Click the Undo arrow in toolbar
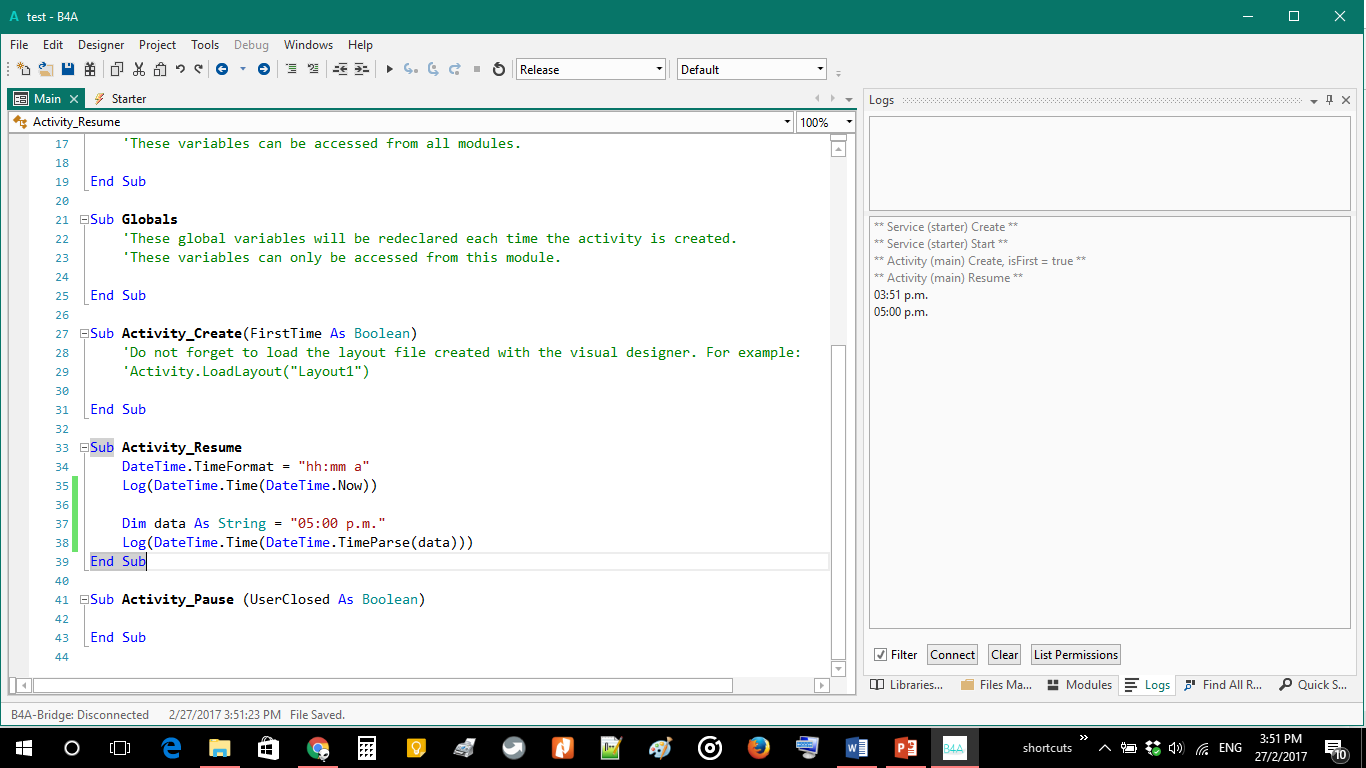Image resolution: width=1366 pixels, height=768 pixels. (180, 69)
